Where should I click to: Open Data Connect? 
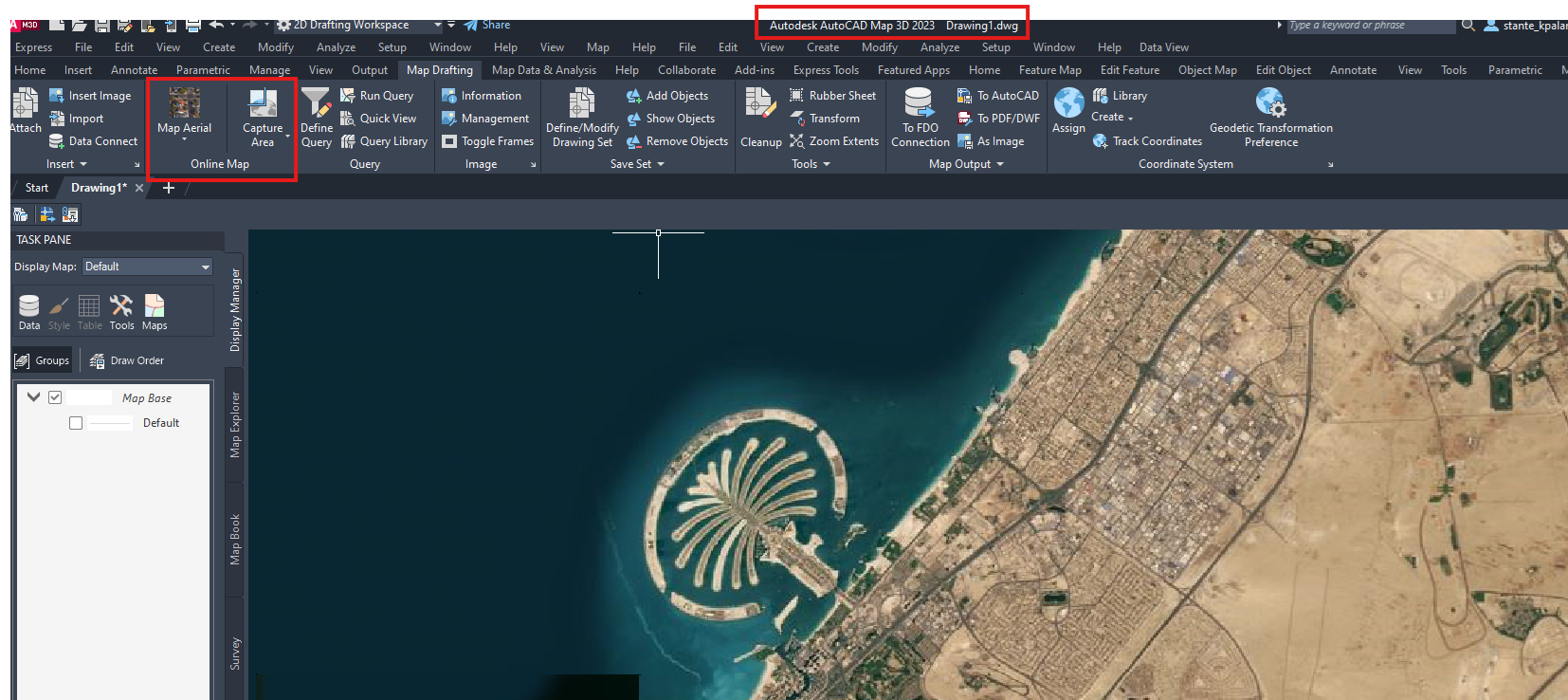click(93, 141)
